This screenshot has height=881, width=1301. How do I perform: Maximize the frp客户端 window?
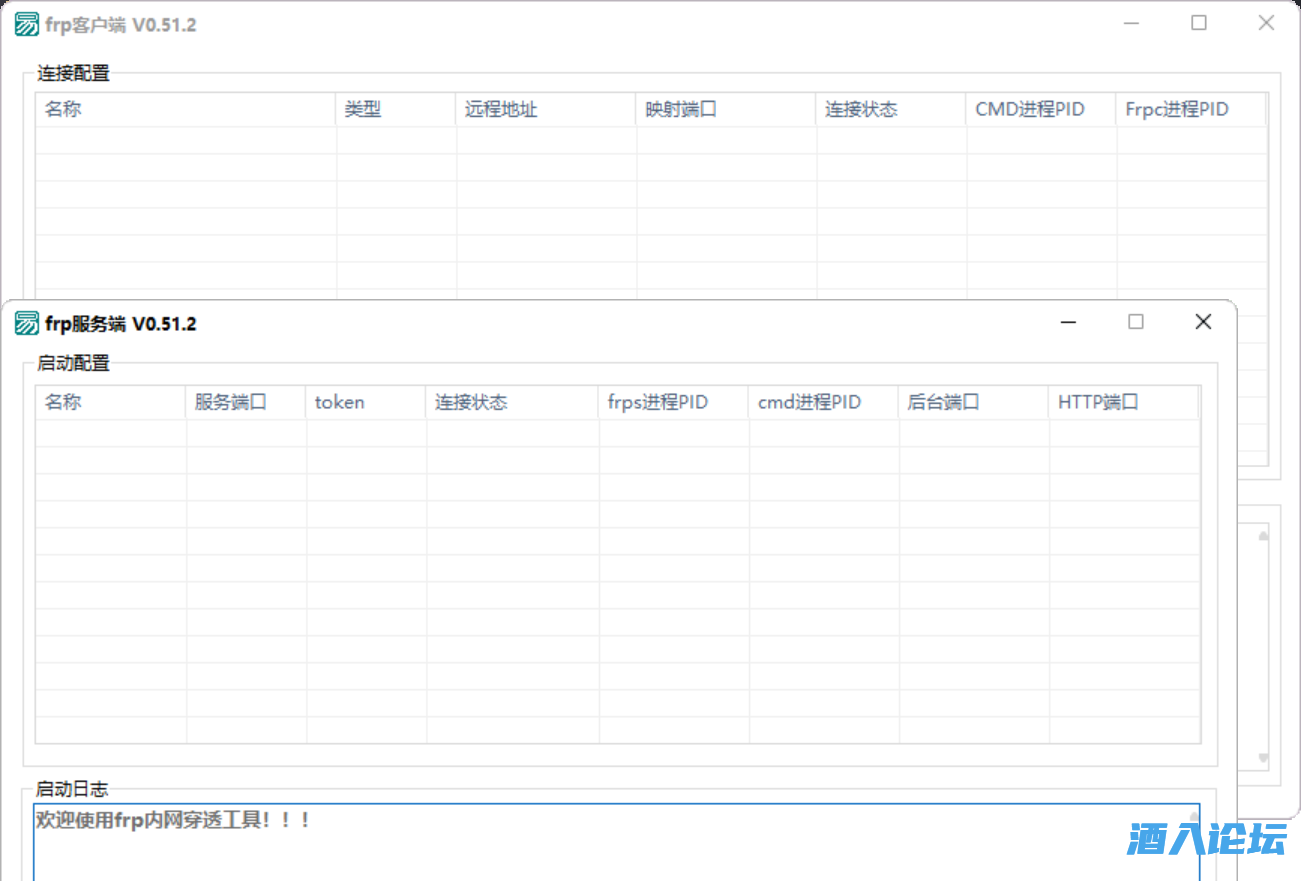(x=1199, y=23)
